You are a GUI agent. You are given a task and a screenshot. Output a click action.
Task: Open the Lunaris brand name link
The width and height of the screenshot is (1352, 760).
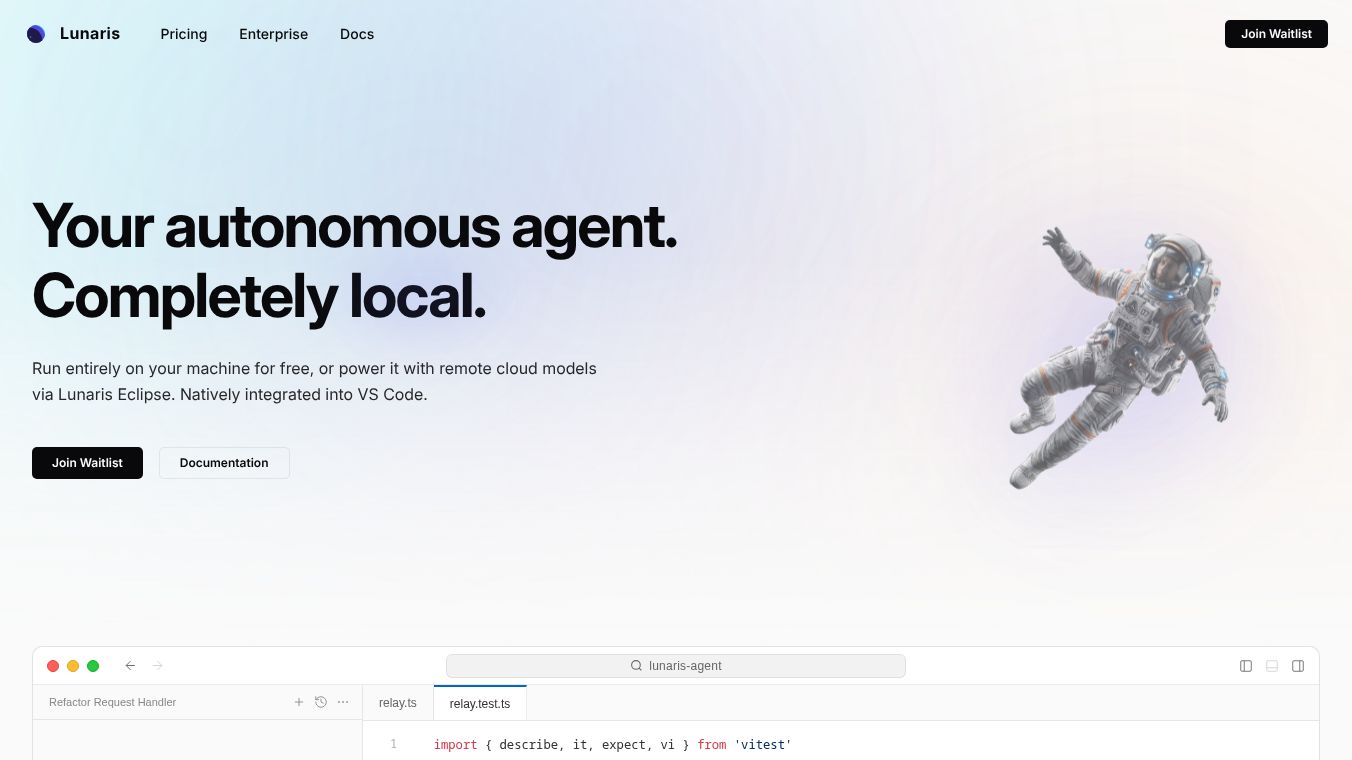point(90,34)
